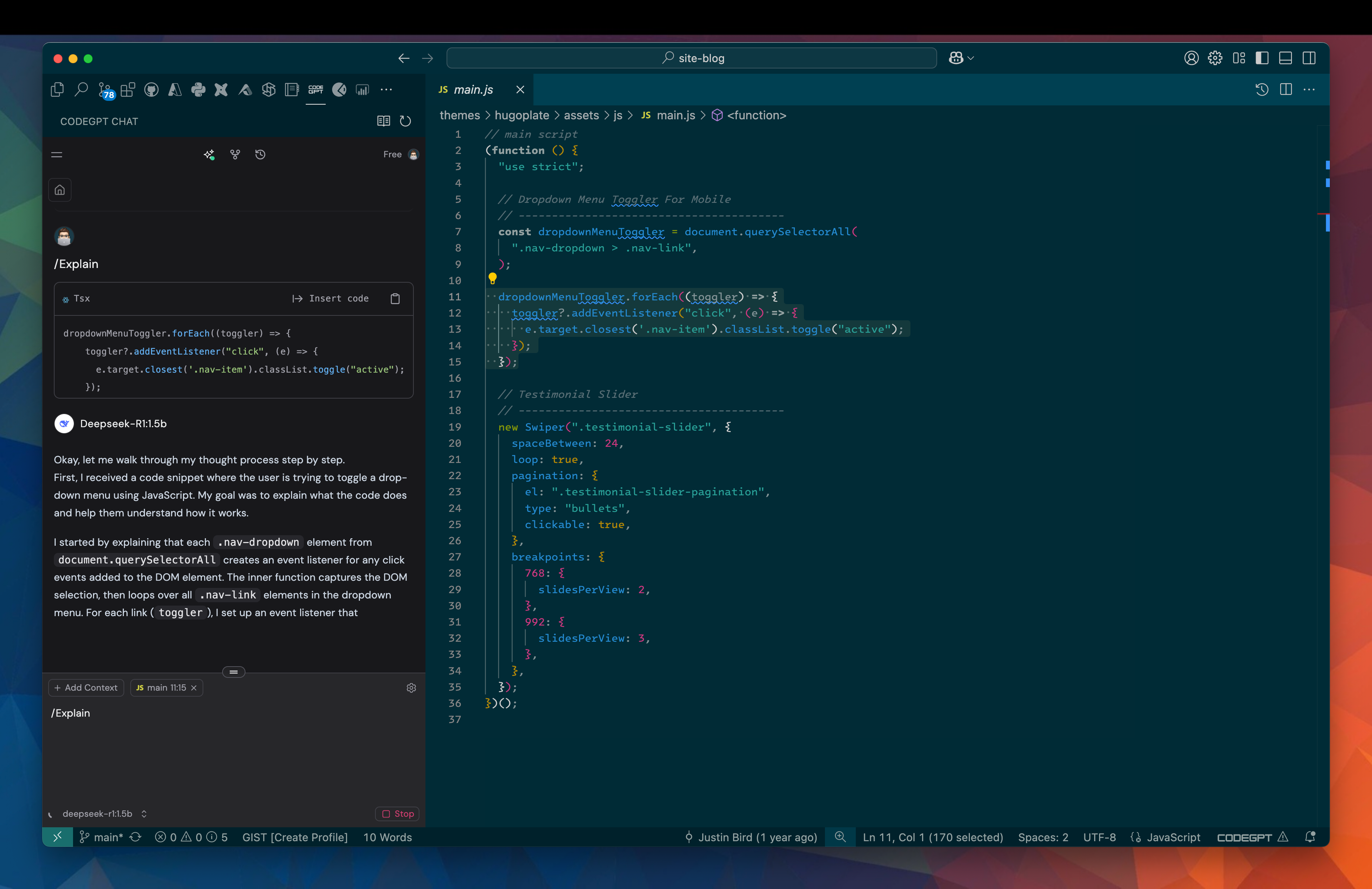
Task: Click the <function> breadcrumb
Action: [749, 115]
